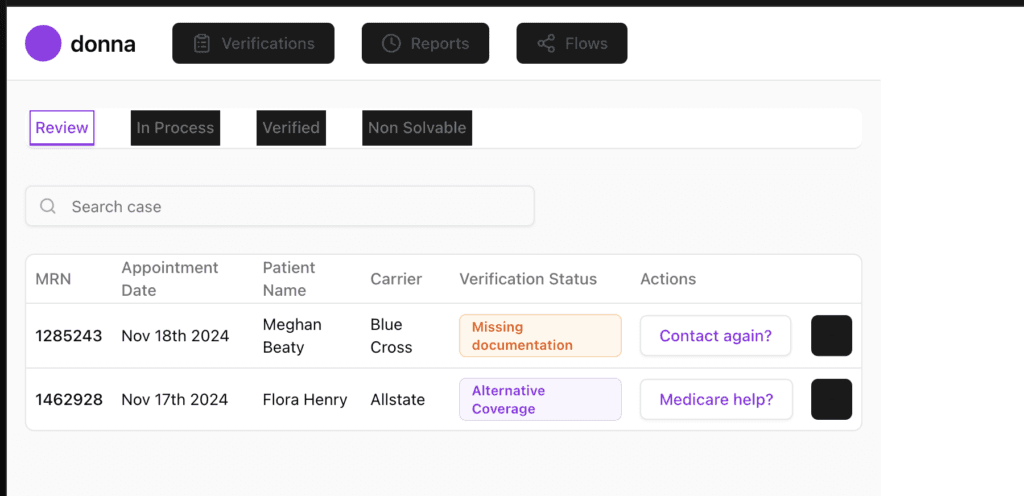Open the Non Solvable tab
Image resolution: width=1024 pixels, height=496 pixels.
click(x=417, y=128)
